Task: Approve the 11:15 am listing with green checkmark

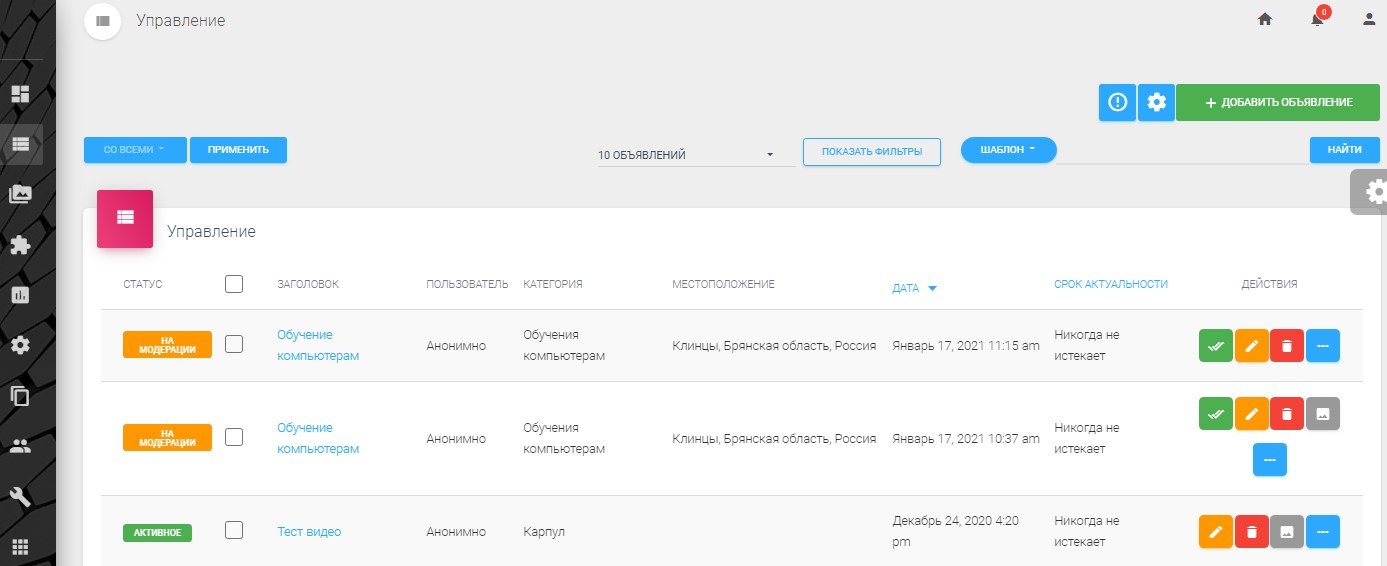Action: (x=1216, y=346)
